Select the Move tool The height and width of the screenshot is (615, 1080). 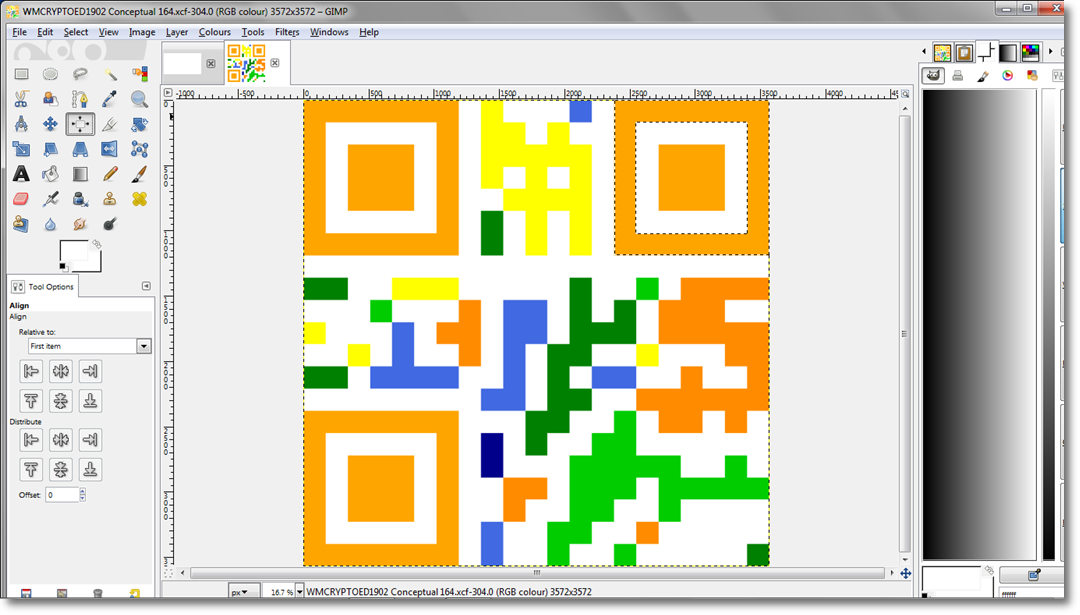point(50,124)
